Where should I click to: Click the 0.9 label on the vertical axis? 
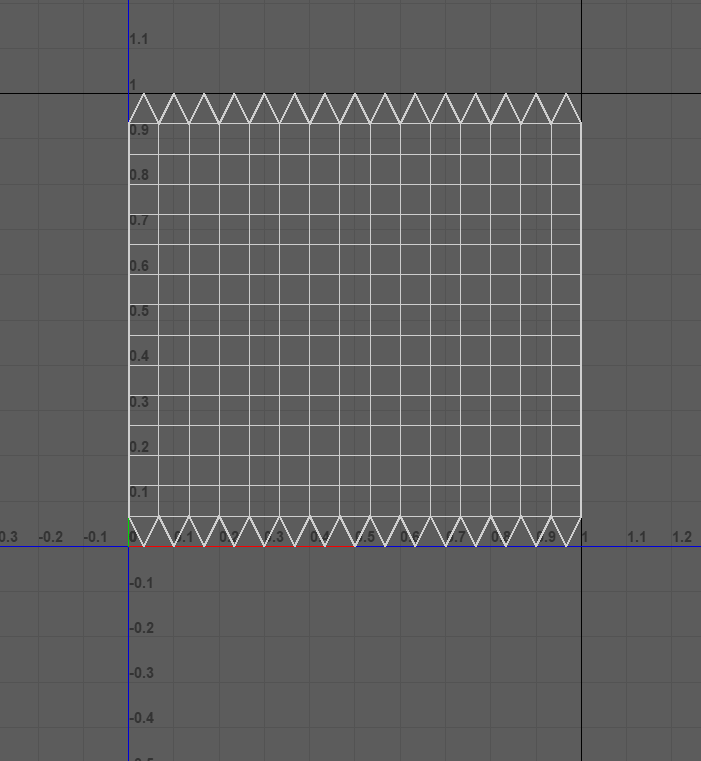click(x=139, y=130)
